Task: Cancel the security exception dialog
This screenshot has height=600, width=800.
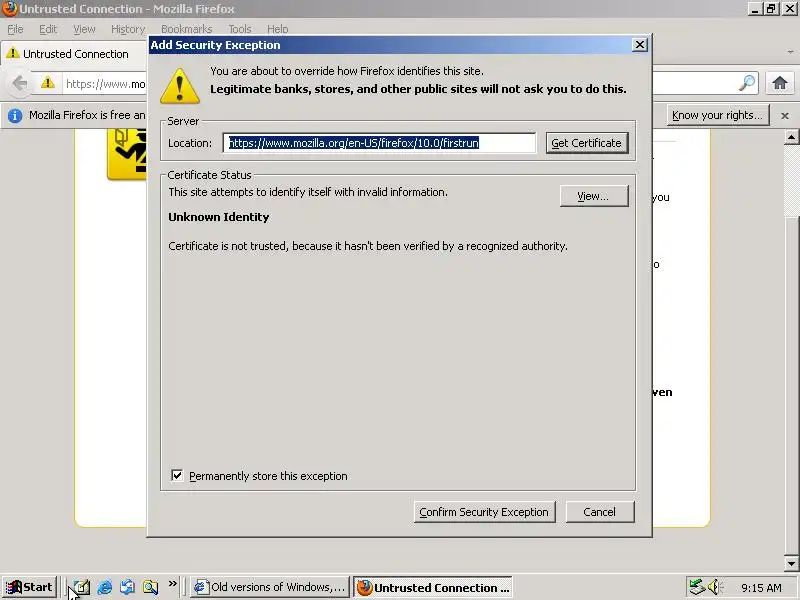Action: click(600, 512)
